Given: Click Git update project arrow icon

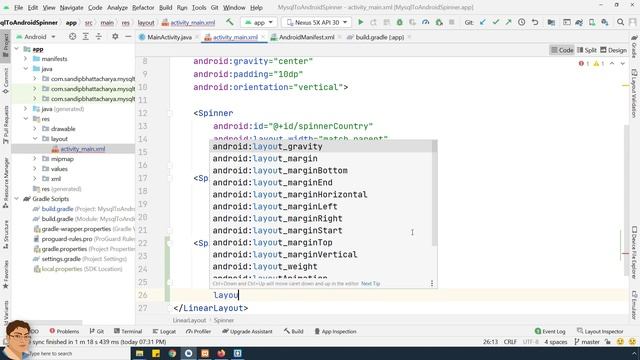Looking at the screenshot, I should tap(483, 22).
